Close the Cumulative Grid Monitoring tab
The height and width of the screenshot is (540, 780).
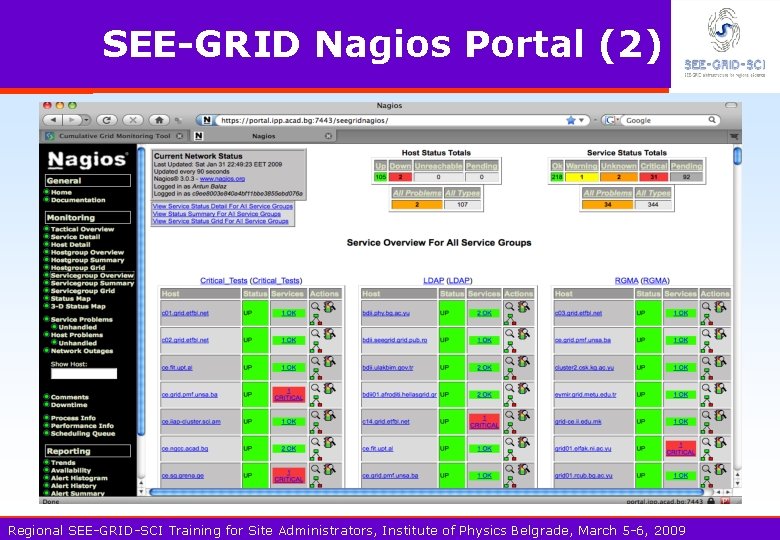pyautogui.click(x=180, y=136)
